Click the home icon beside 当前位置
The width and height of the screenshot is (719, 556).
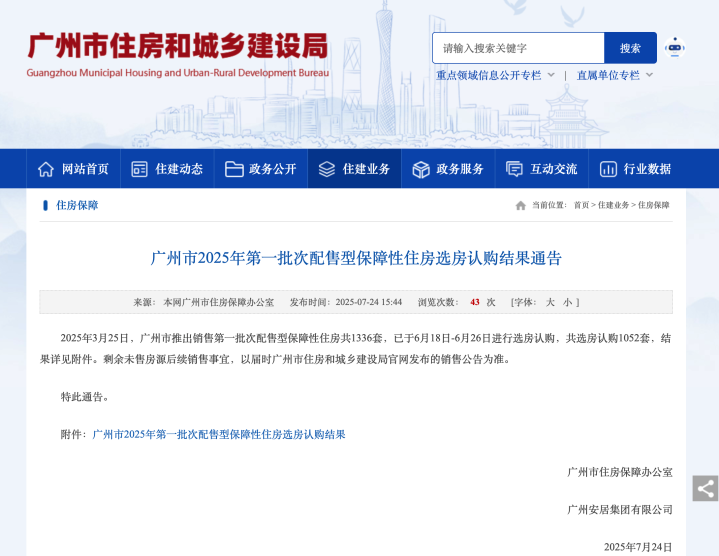520,205
